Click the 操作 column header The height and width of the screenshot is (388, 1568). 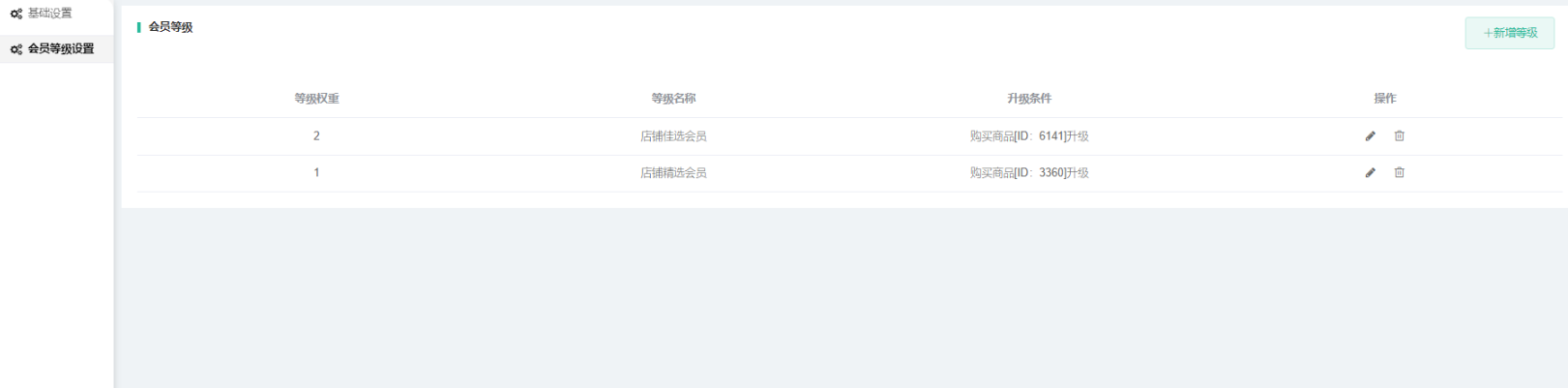1385,99
